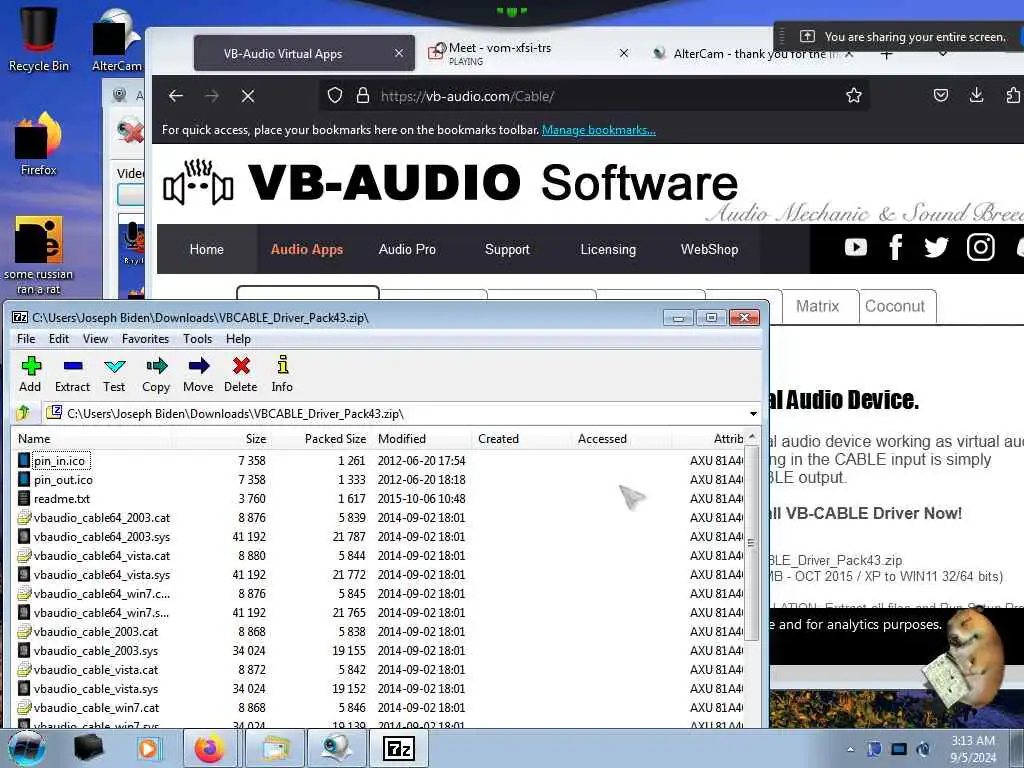Close the Meet browser tab
The image size is (1024, 768).
pyautogui.click(x=624, y=54)
